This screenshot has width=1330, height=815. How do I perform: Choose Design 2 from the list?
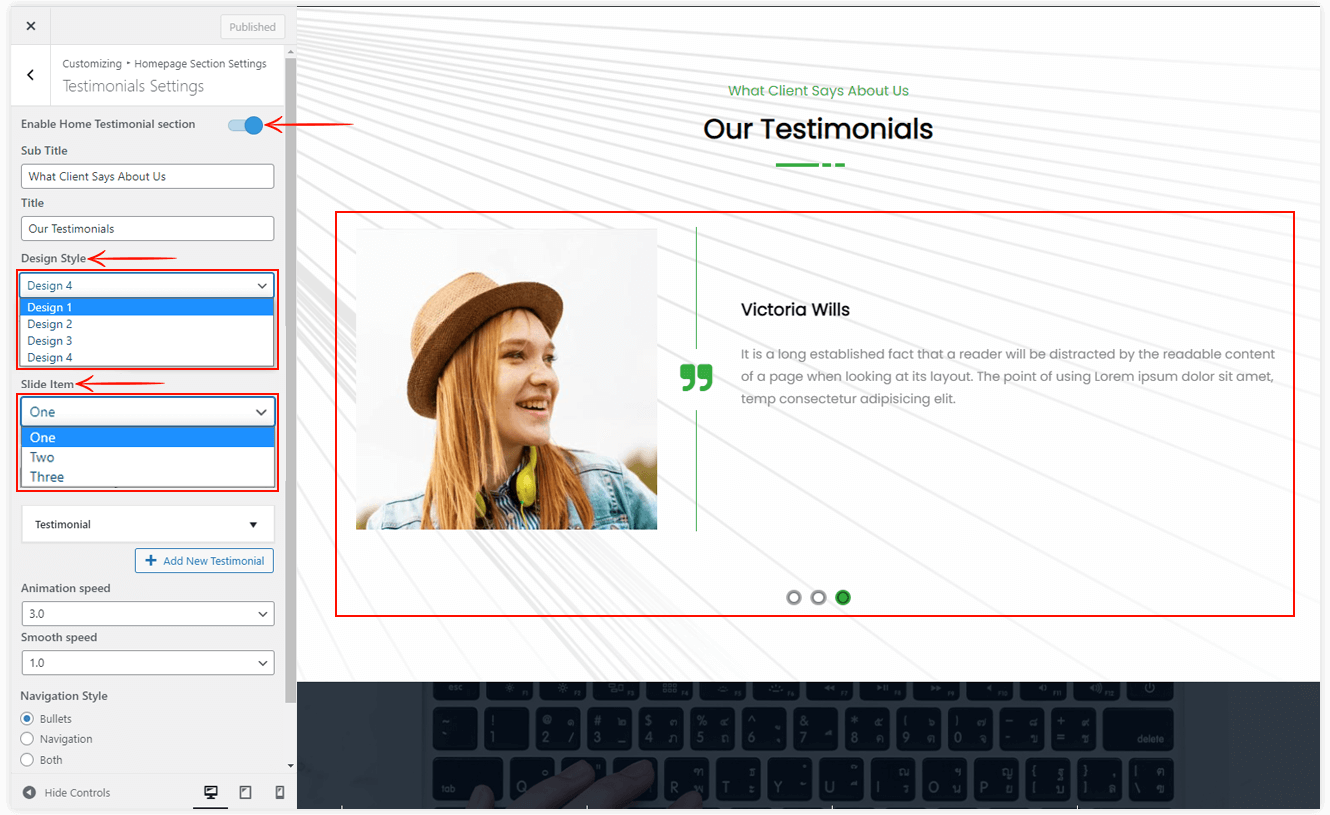(50, 324)
